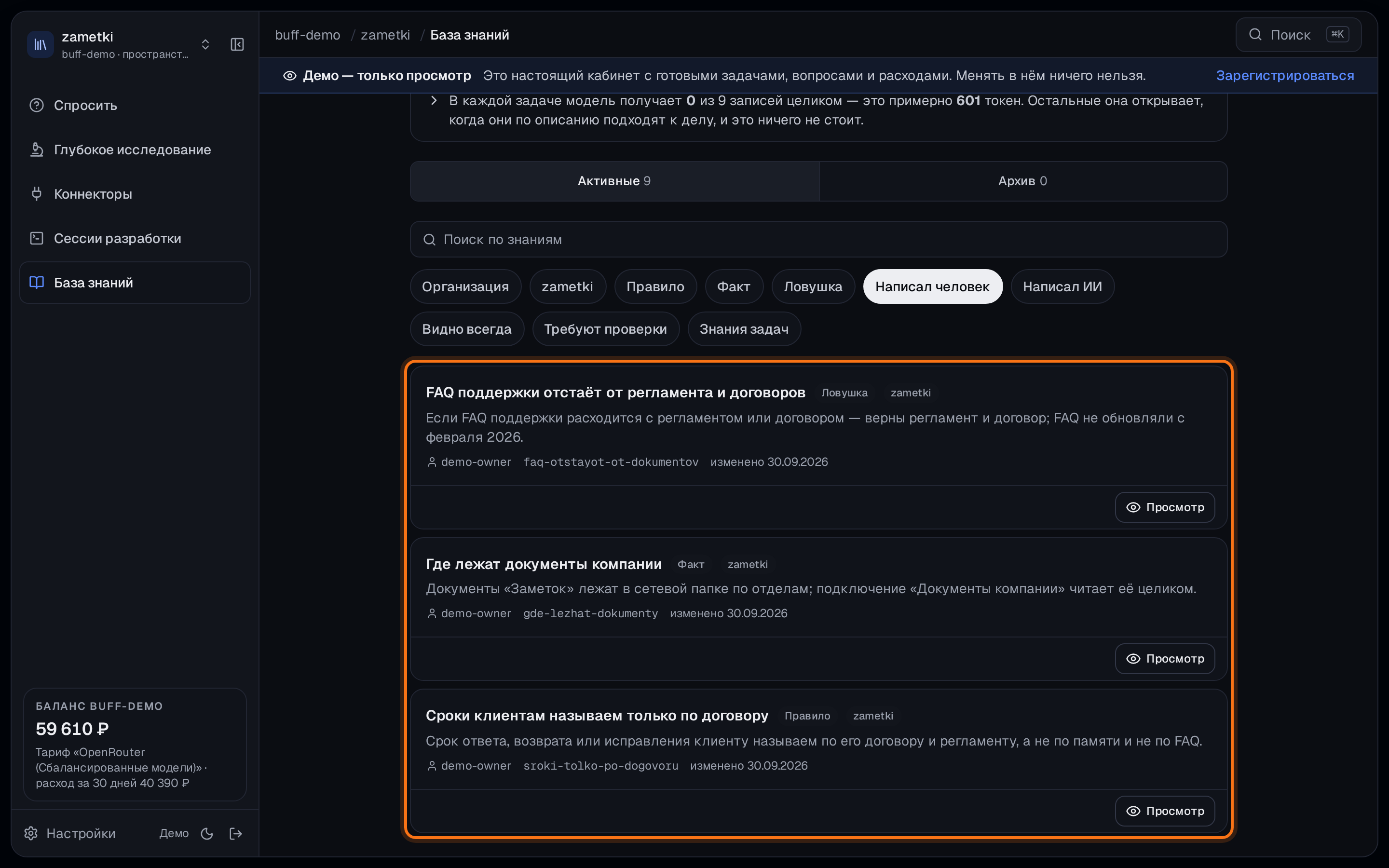Collapse the sidebar panel icon
The height and width of the screenshot is (868, 1389).
pos(237,44)
